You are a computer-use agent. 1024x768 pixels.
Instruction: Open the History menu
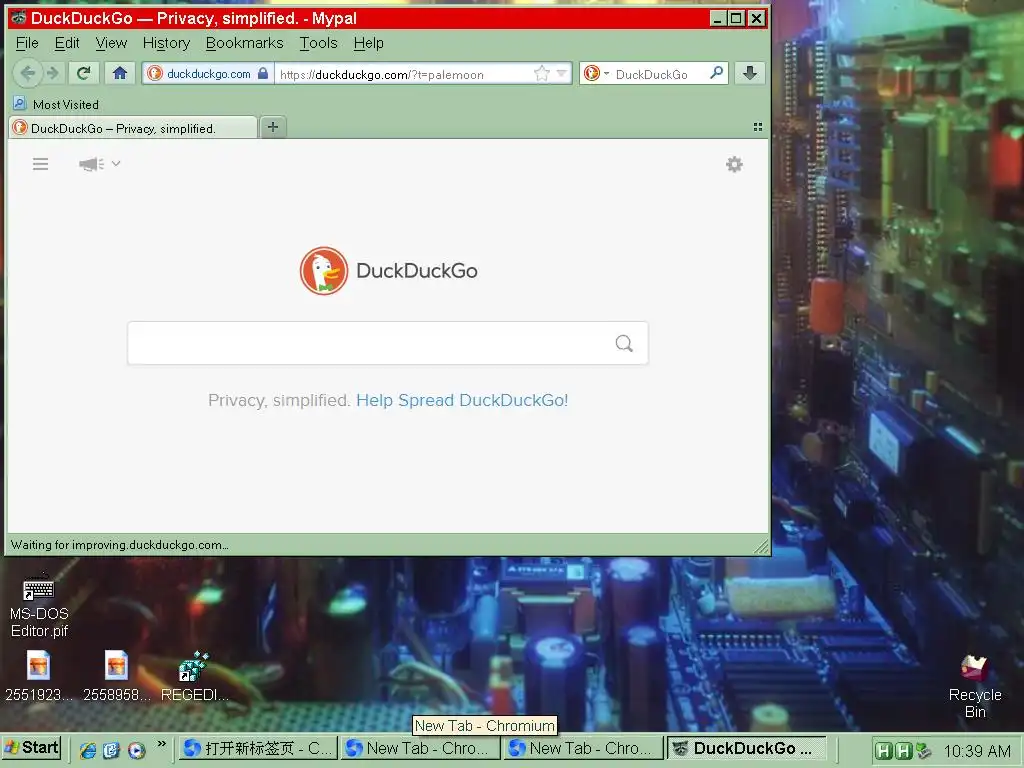[x=166, y=43]
